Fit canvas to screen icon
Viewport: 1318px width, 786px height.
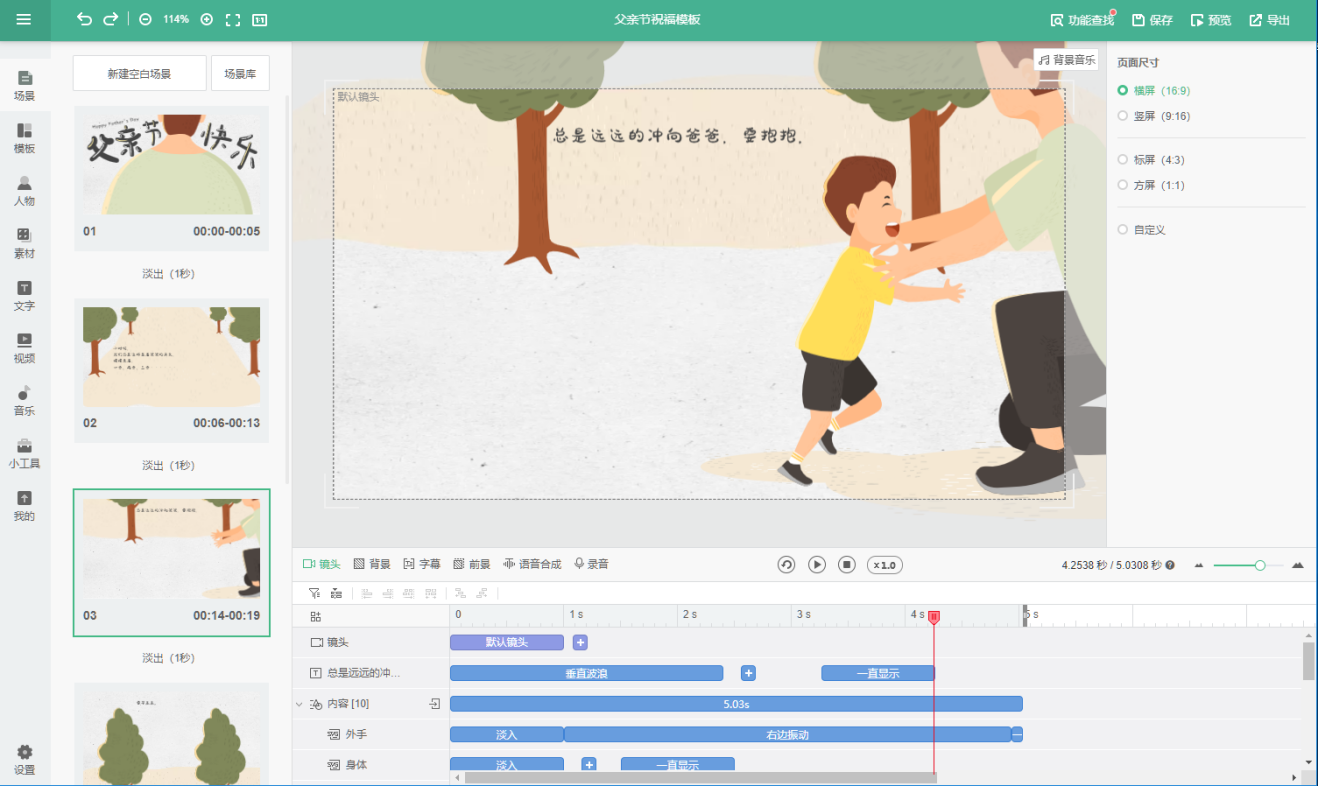(x=233, y=20)
